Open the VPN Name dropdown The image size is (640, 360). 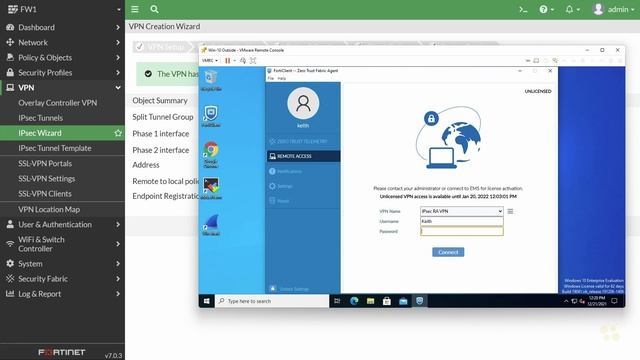[x=462, y=211]
